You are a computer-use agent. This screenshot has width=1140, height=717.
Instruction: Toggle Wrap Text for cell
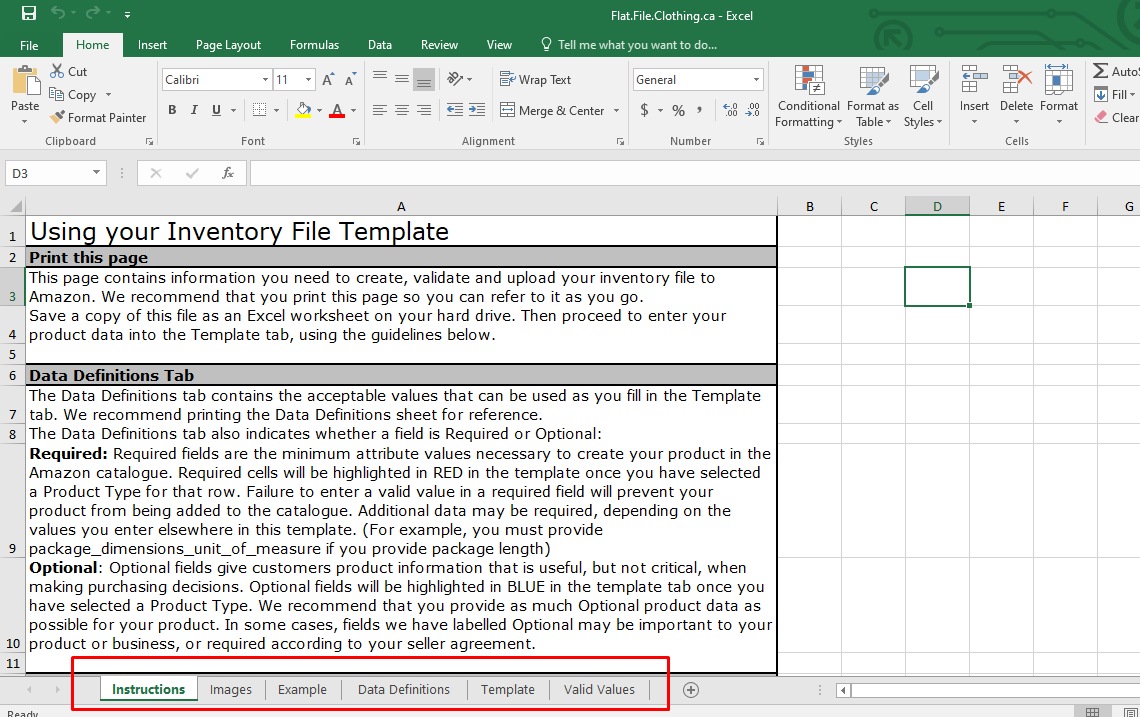535,80
